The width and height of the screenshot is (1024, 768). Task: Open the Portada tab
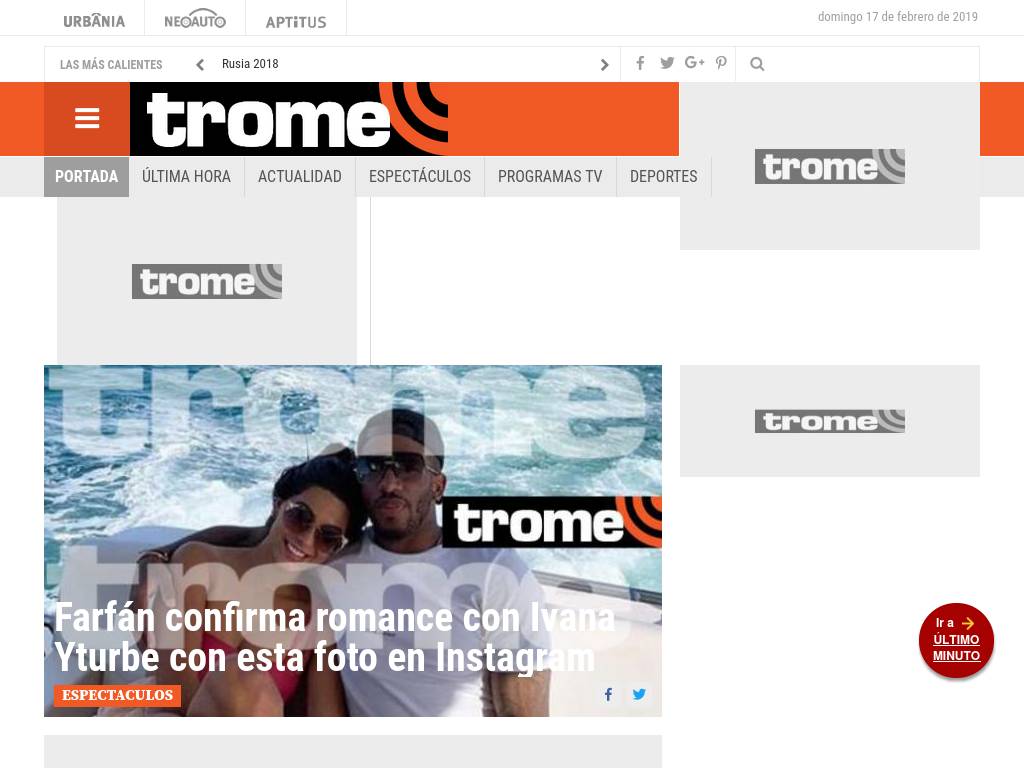click(x=86, y=176)
